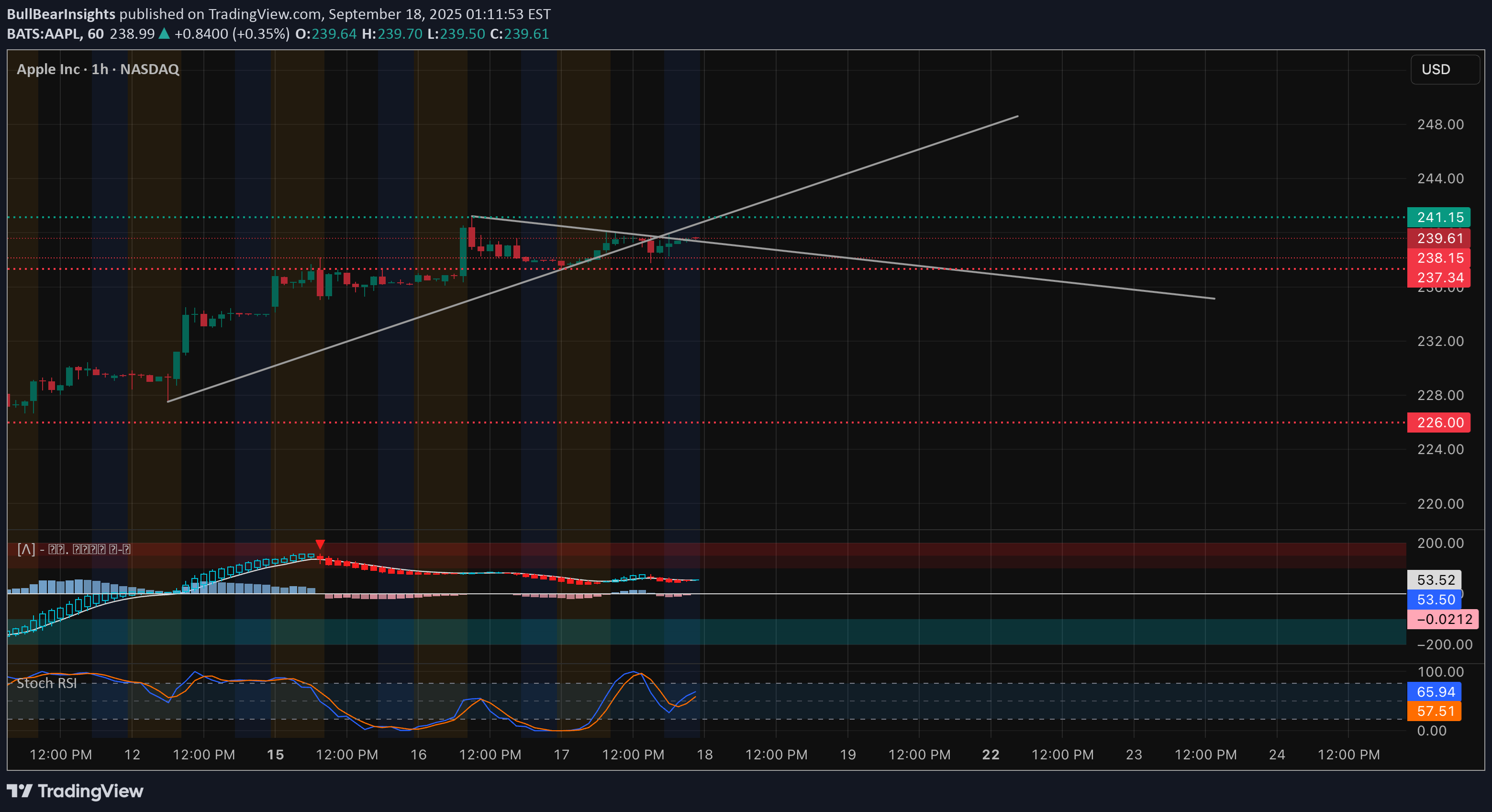
Task: Click the 16 date label on time axis
Action: 418,755
